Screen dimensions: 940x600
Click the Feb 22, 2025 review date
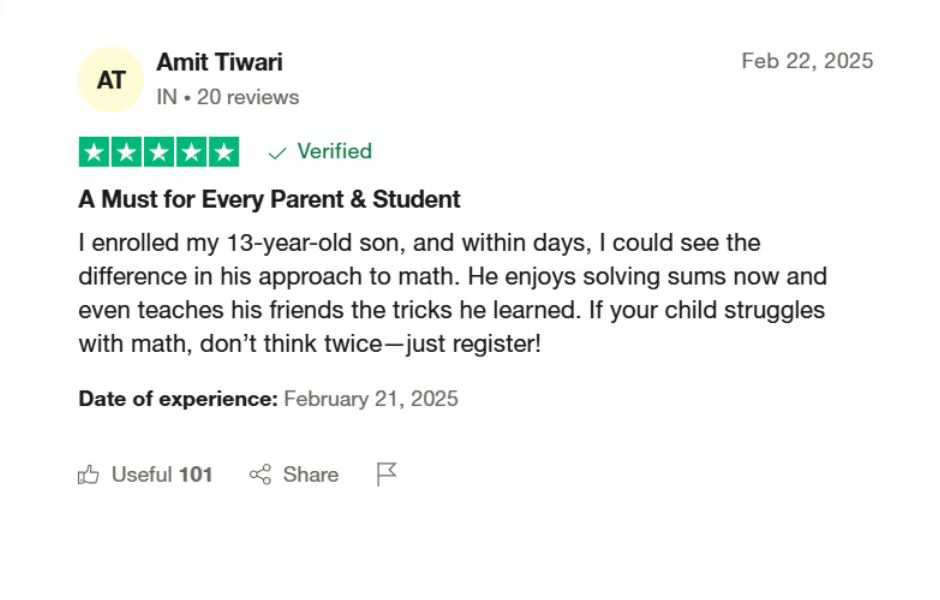807,61
